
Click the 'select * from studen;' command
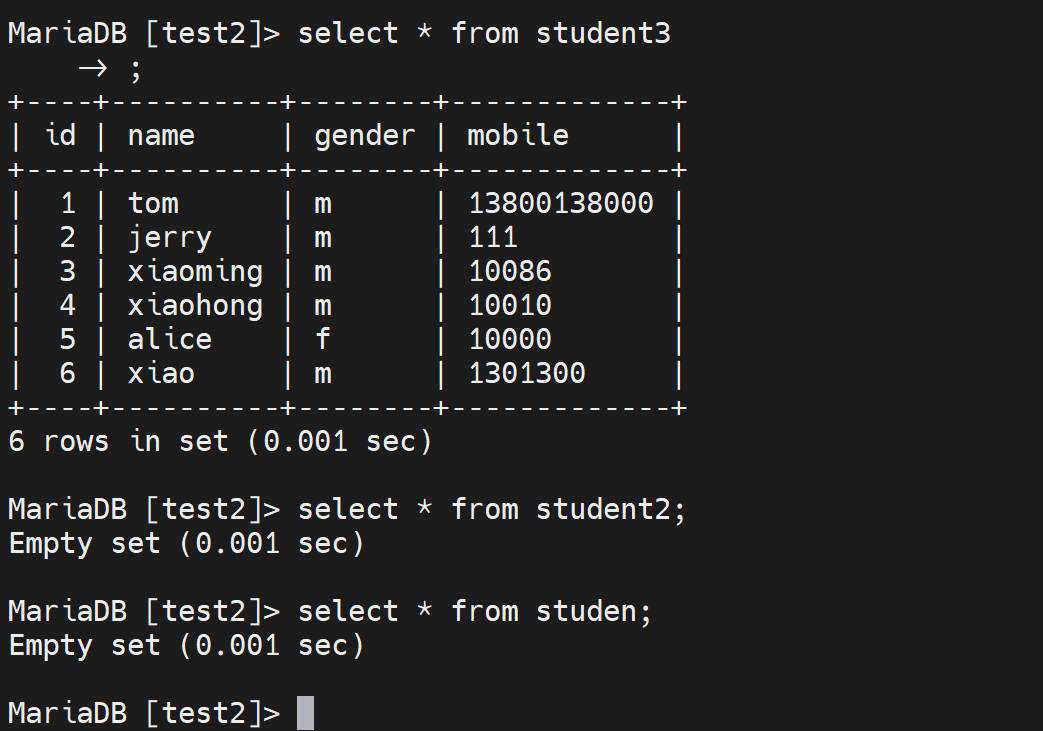coord(475,611)
